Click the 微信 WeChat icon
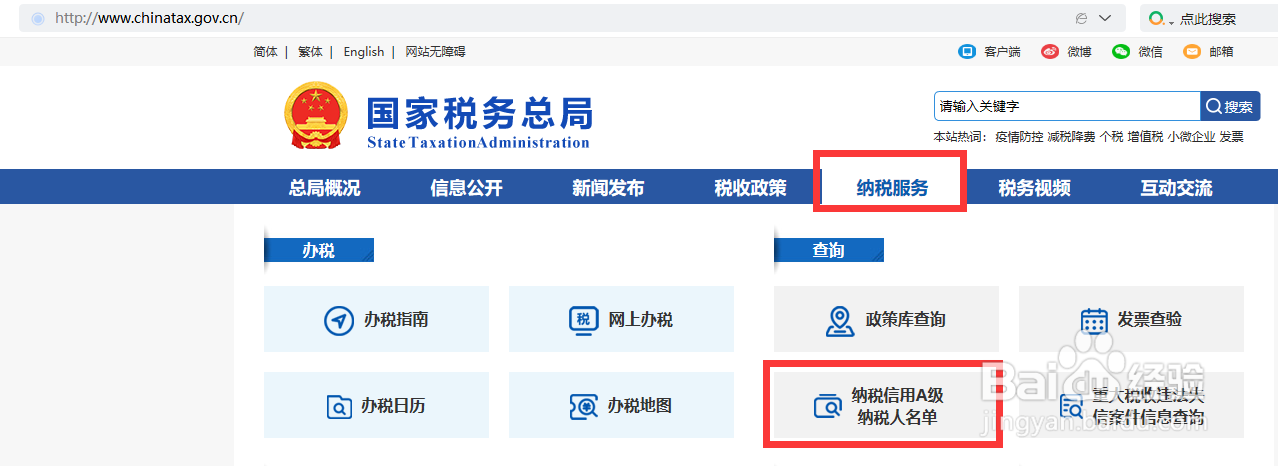Image resolution: width=1278 pixels, height=466 pixels. (x=1121, y=52)
